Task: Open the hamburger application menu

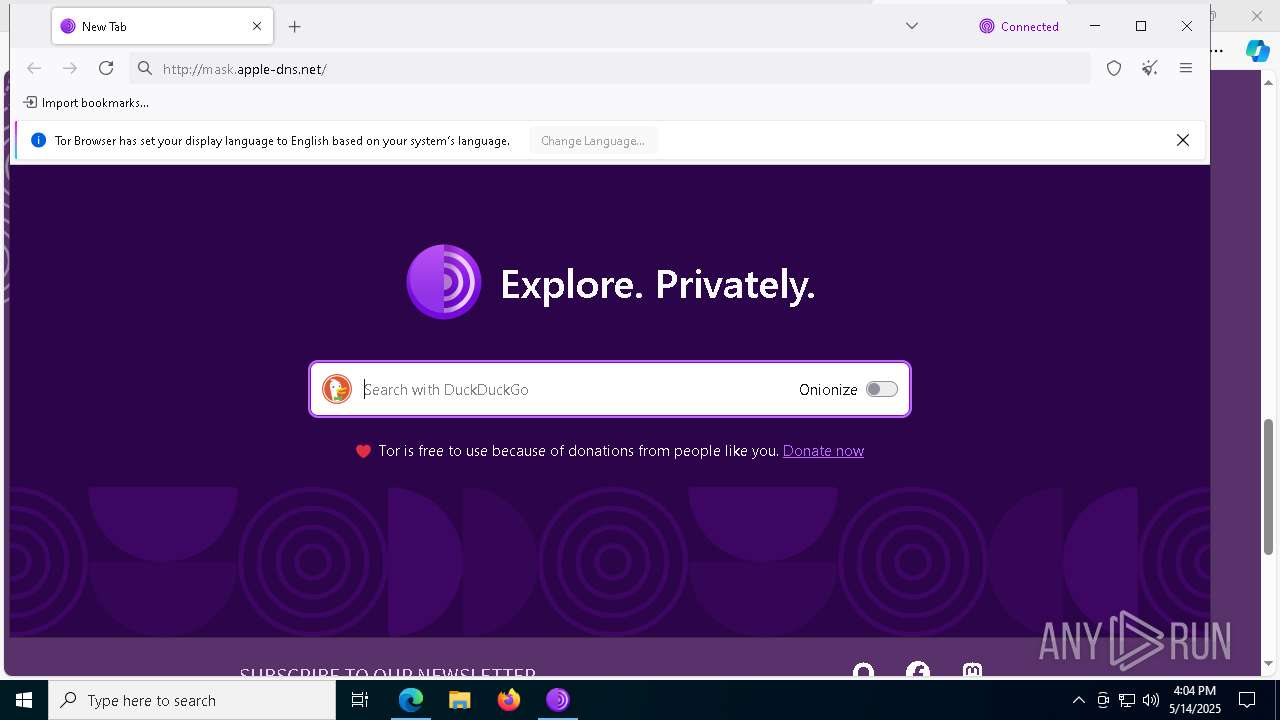Action: tap(1186, 68)
